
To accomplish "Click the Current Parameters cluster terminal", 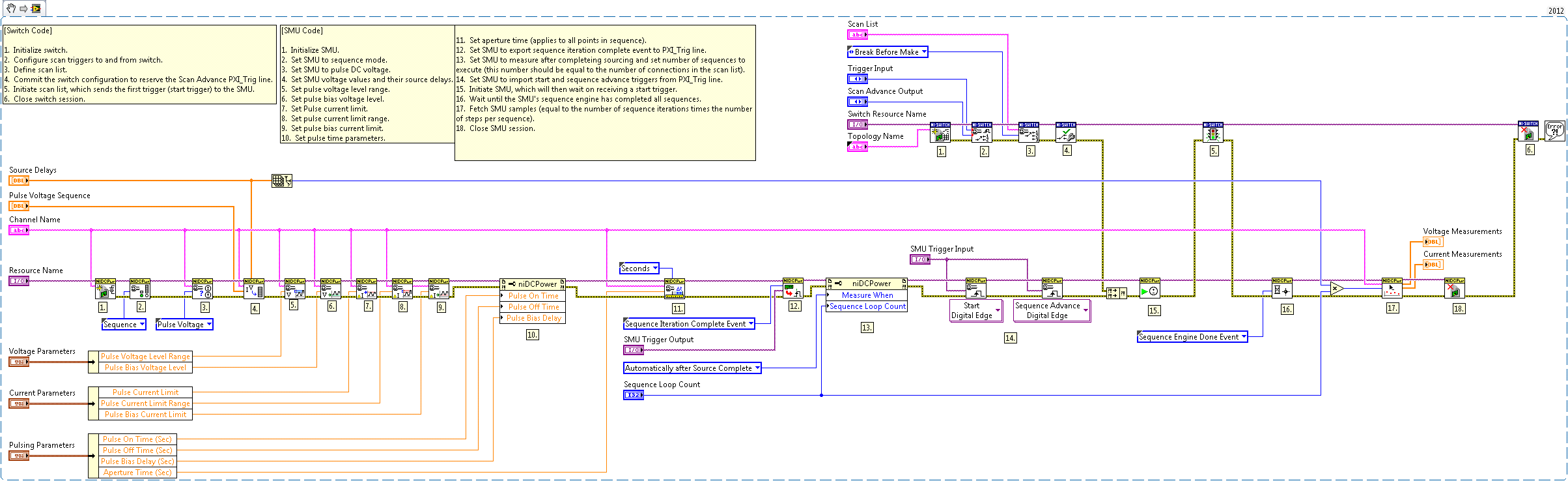I will tap(19, 403).
